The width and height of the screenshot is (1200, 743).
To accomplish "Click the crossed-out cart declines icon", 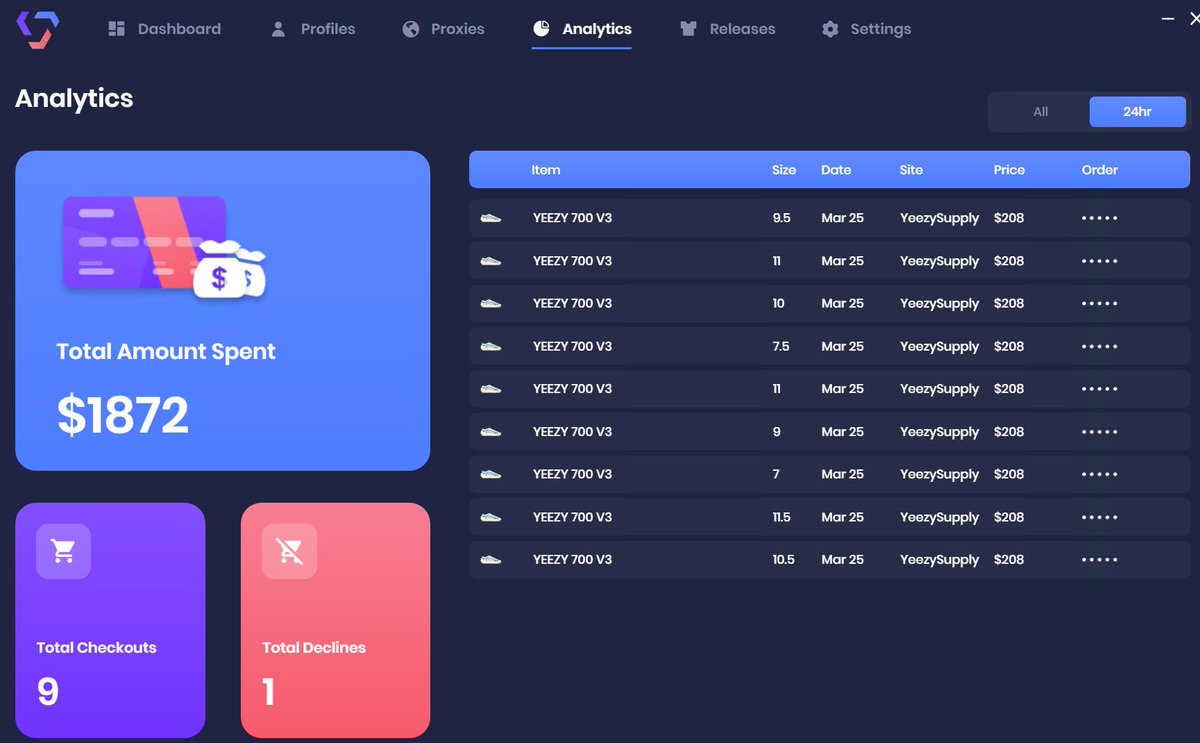I will click(x=289, y=551).
